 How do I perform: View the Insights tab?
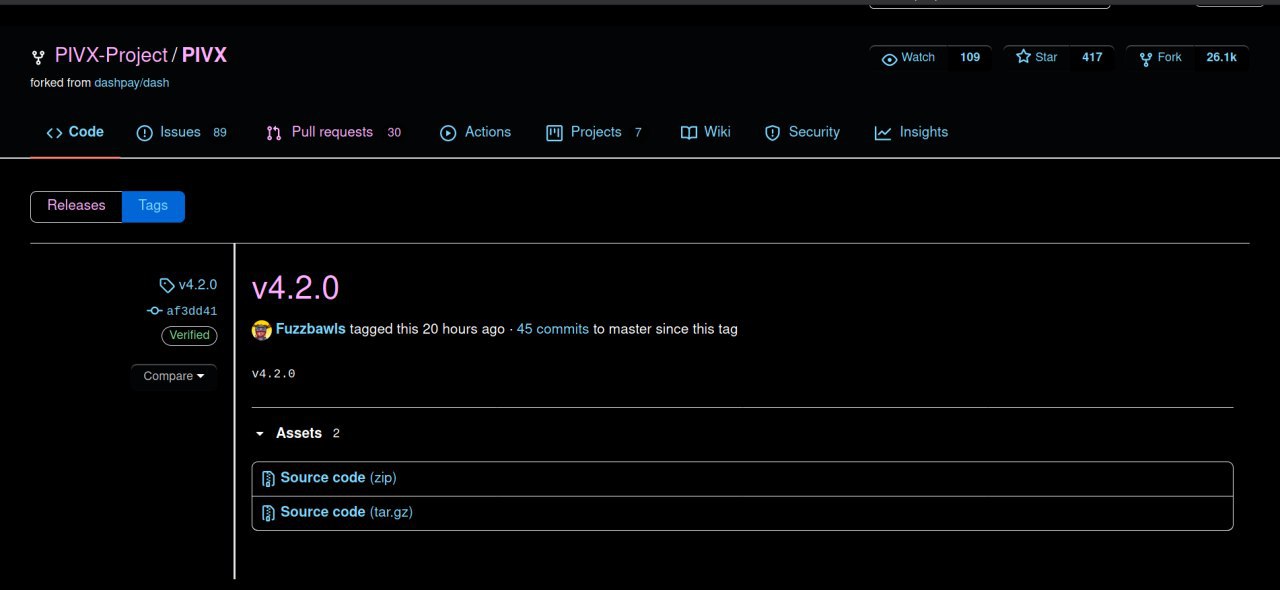[911, 132]
